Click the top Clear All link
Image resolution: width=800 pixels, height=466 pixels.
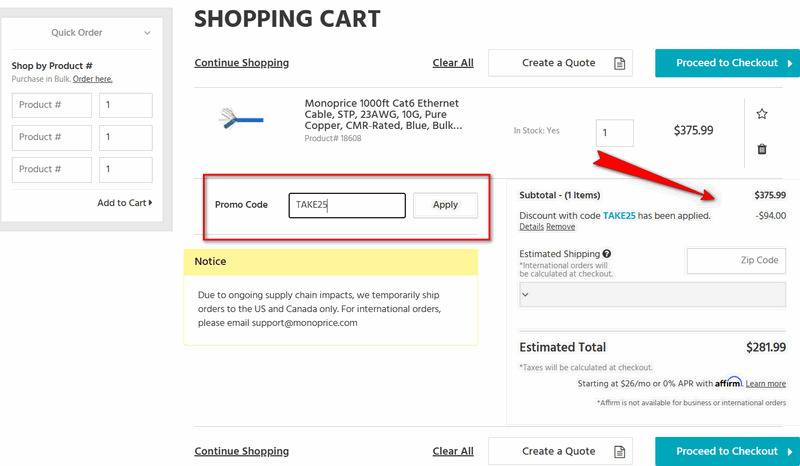click(453, 63)
